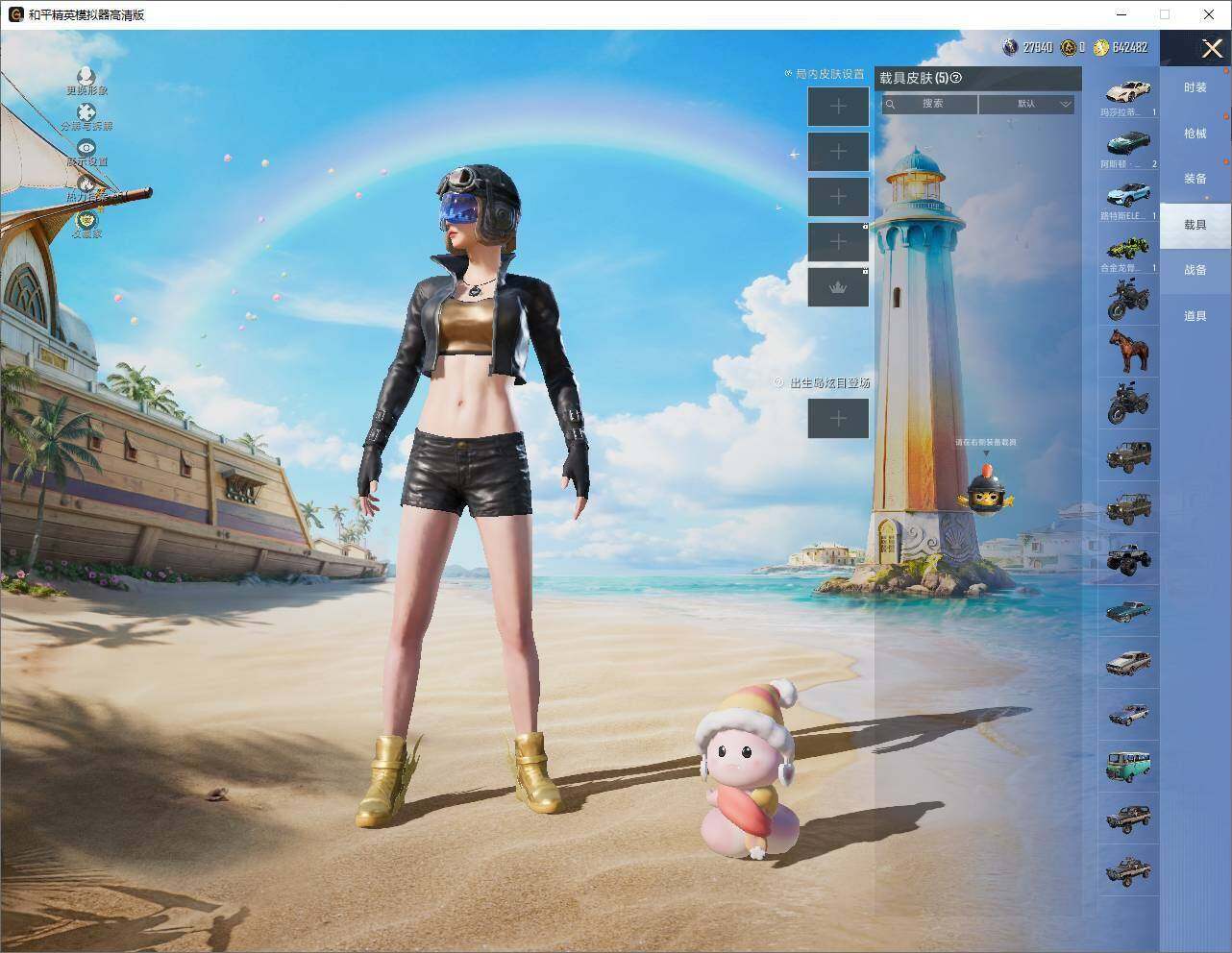Add item in 出生岛炫目登场 slot
1232x953 pixels.
click(838, 418)
